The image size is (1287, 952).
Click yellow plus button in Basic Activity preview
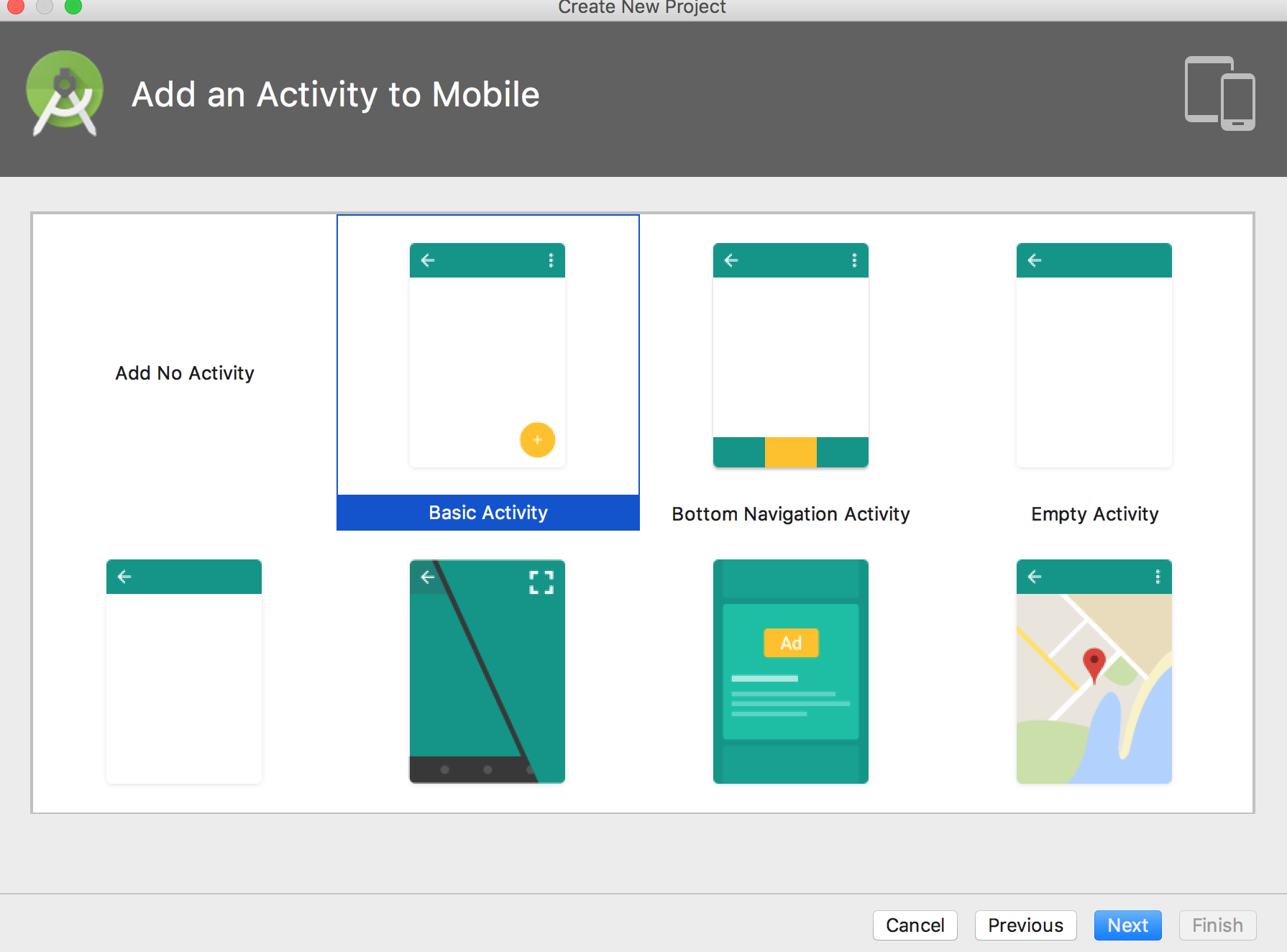pyautogui.click(x=537, y=440)
